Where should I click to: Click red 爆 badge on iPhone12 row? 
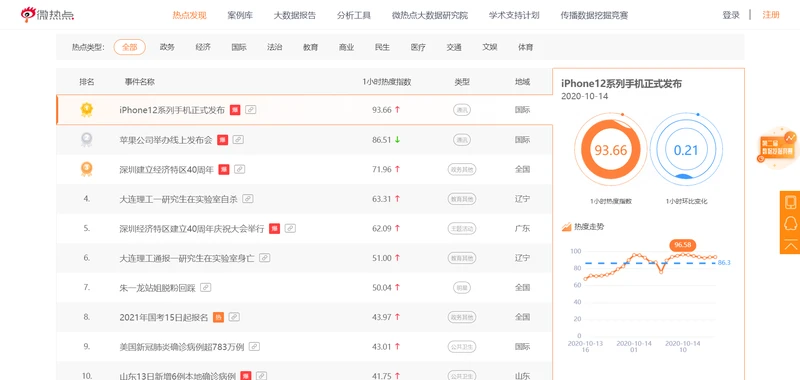click(235, 110)
